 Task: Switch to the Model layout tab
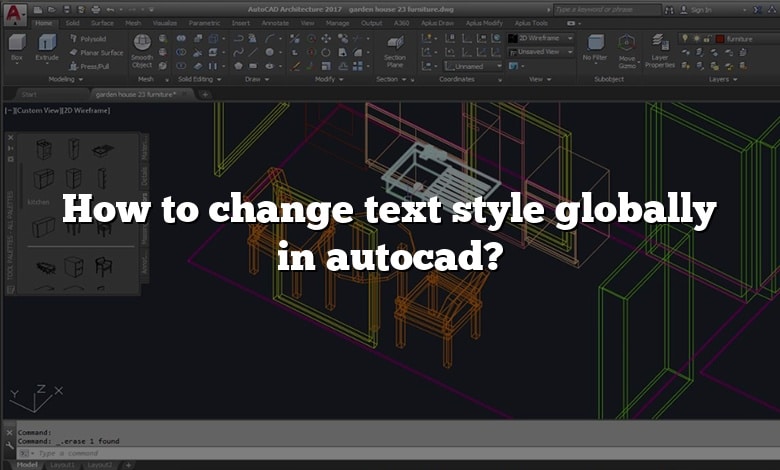27,465
